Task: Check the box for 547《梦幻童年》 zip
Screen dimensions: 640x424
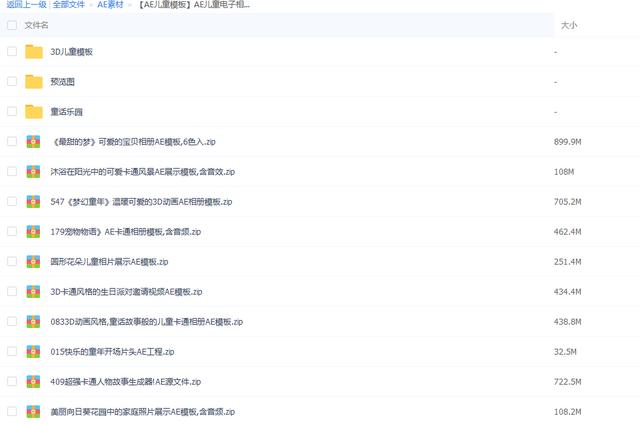Action: click(x=12, y=201)
